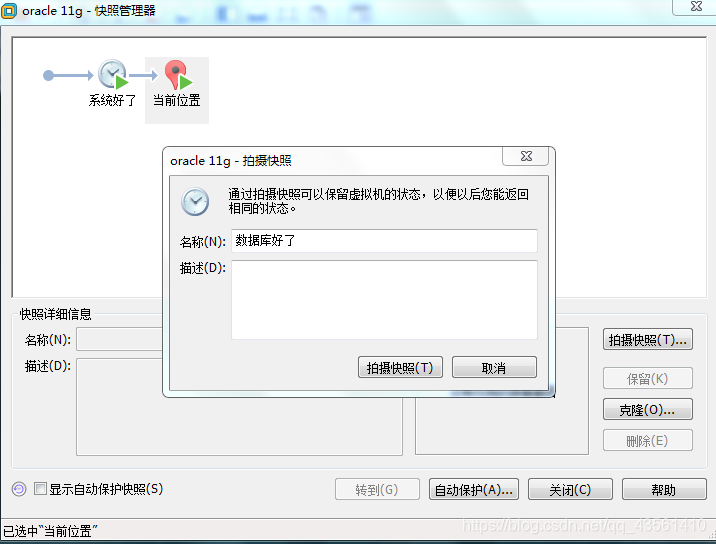Click the 删除(E) button

[648, 440]
